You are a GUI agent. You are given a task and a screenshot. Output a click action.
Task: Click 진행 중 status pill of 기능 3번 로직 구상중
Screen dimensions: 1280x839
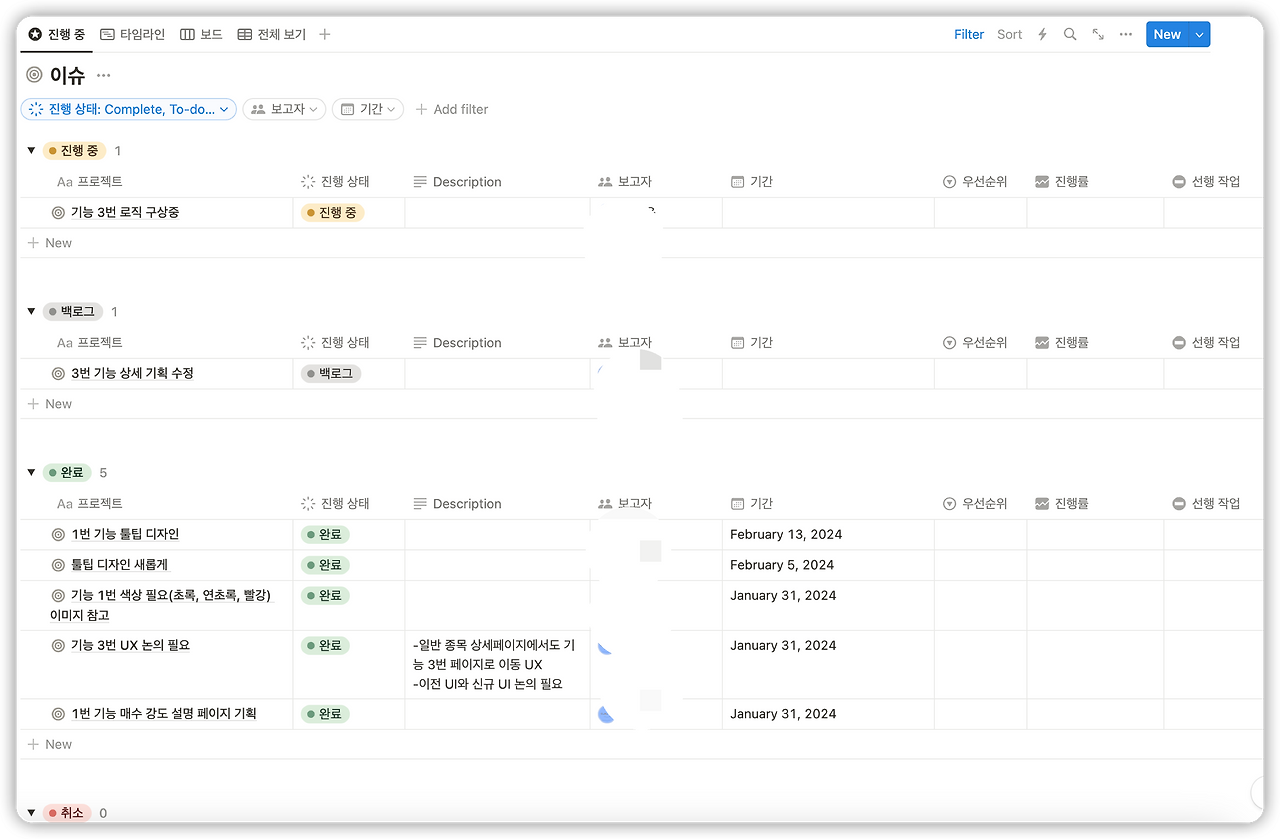tap(333, 212)
